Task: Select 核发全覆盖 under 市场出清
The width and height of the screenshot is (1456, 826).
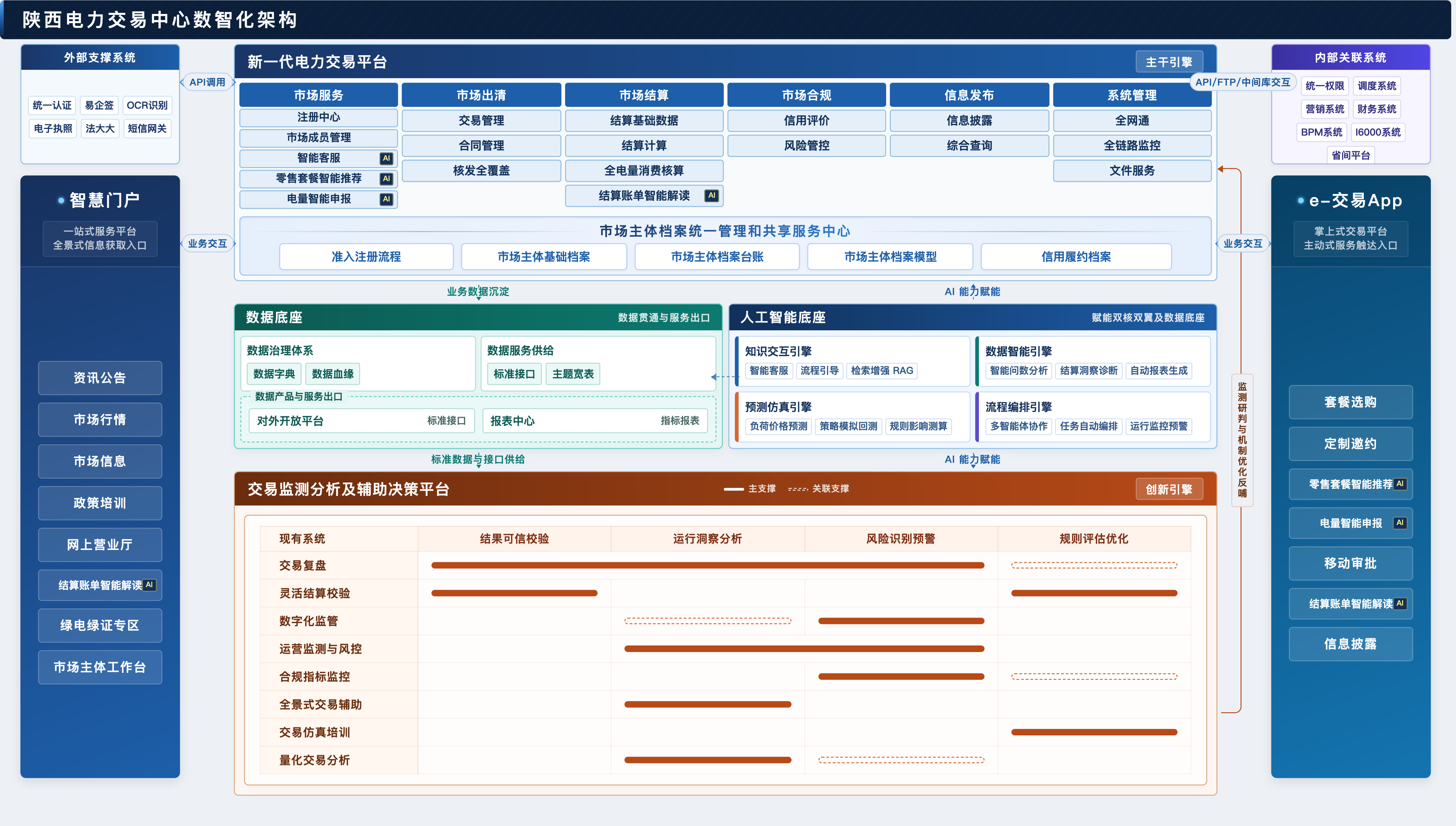Action: pyautogui.click(x=481, y=171)
